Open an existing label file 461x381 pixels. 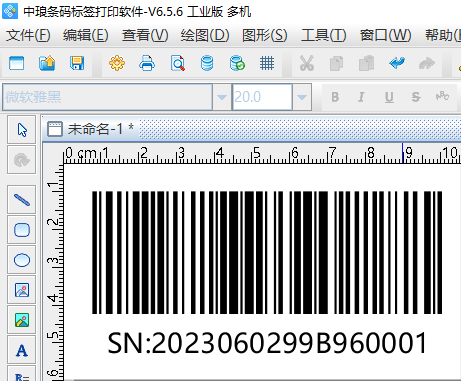click(x=47, y=63)
